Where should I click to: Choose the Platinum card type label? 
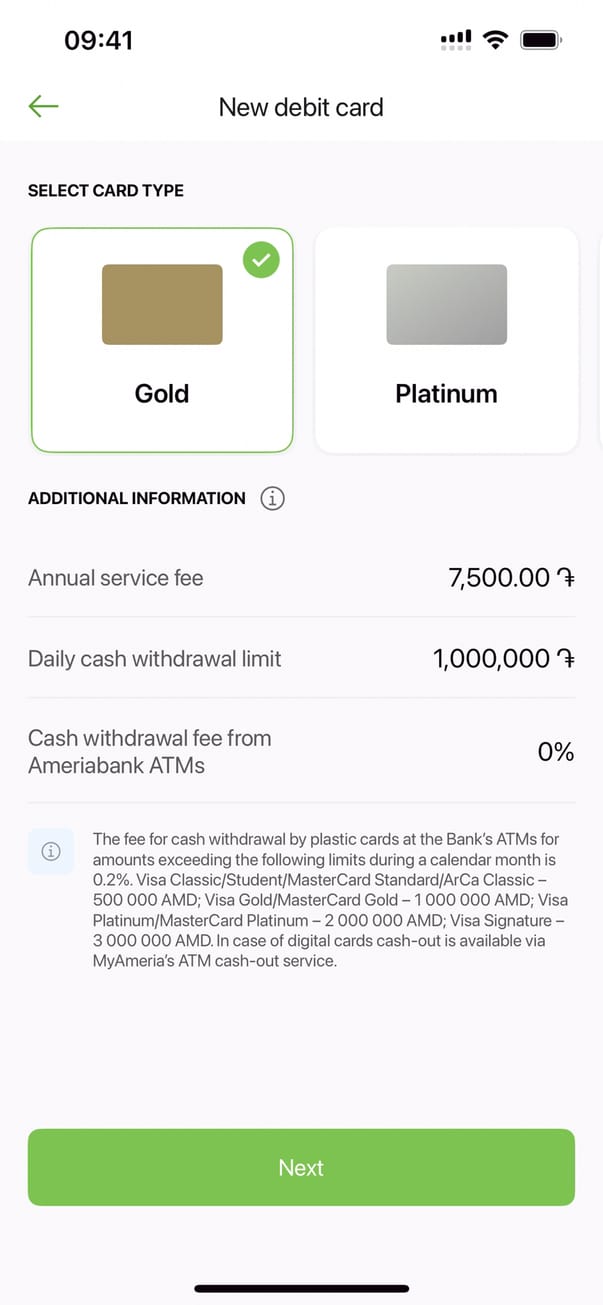click(x=446, y=393)
